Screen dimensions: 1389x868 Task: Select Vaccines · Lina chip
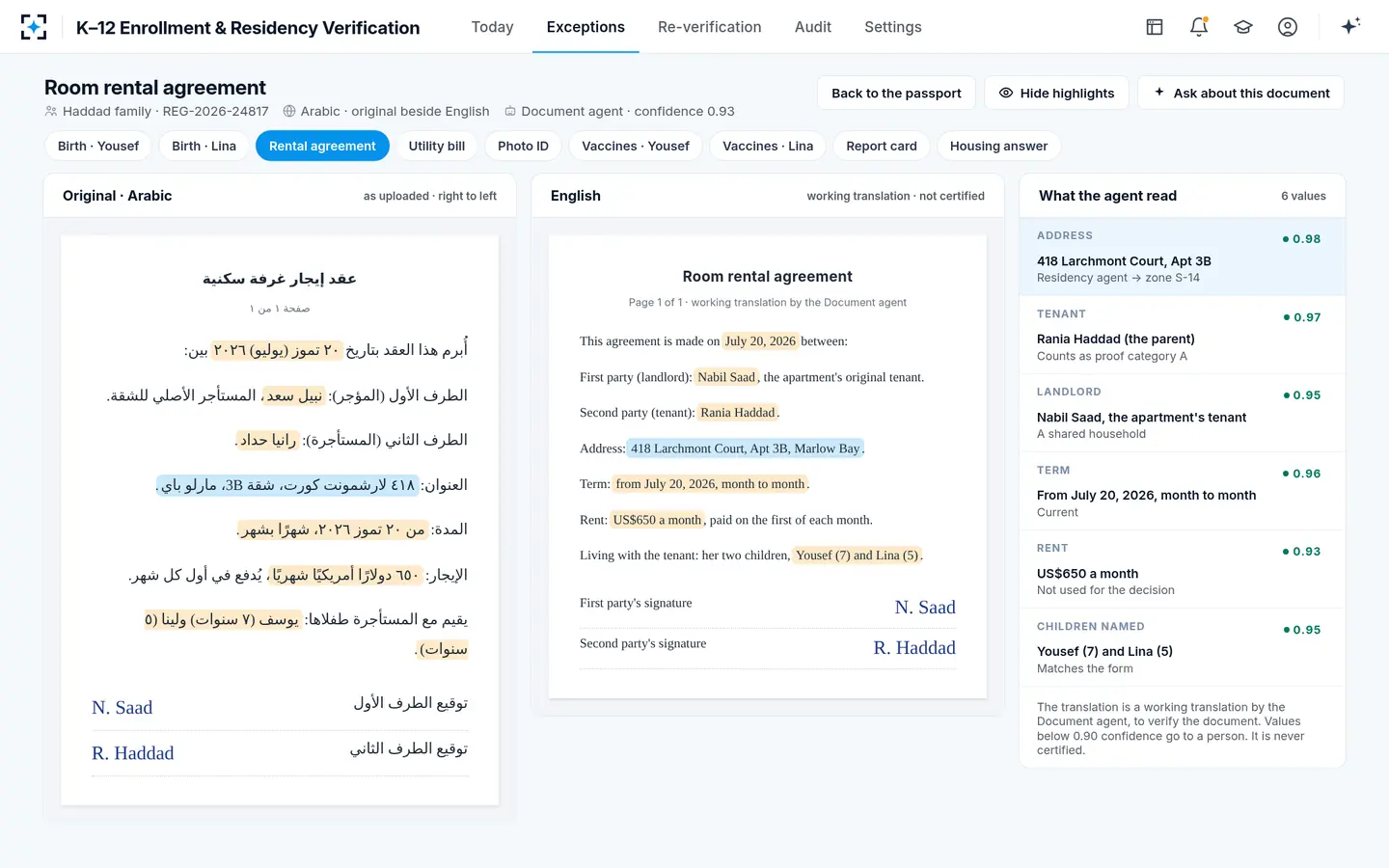click(768, 146)
